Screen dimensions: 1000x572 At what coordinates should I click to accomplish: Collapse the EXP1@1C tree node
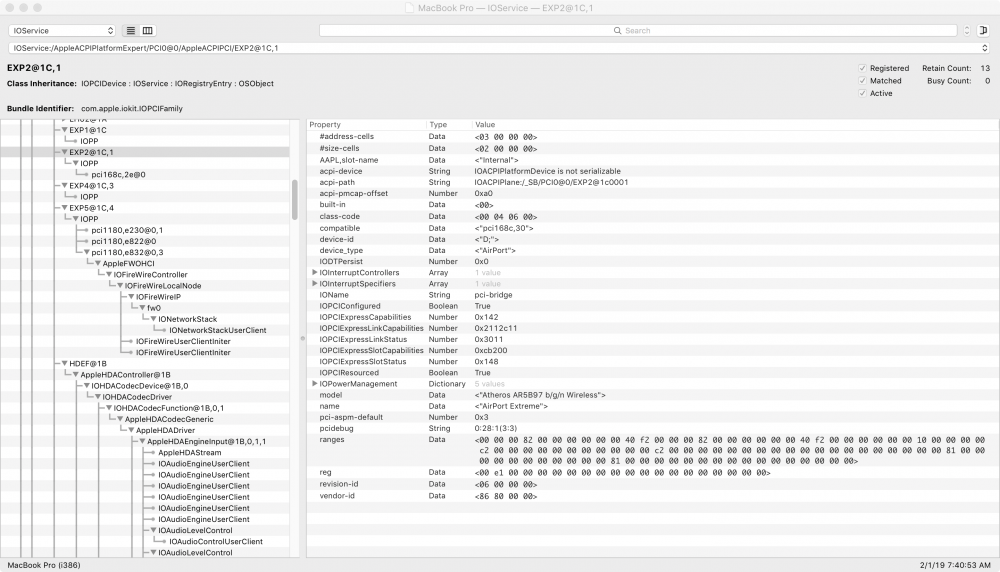pyautogui.click(x=64, y=130)
